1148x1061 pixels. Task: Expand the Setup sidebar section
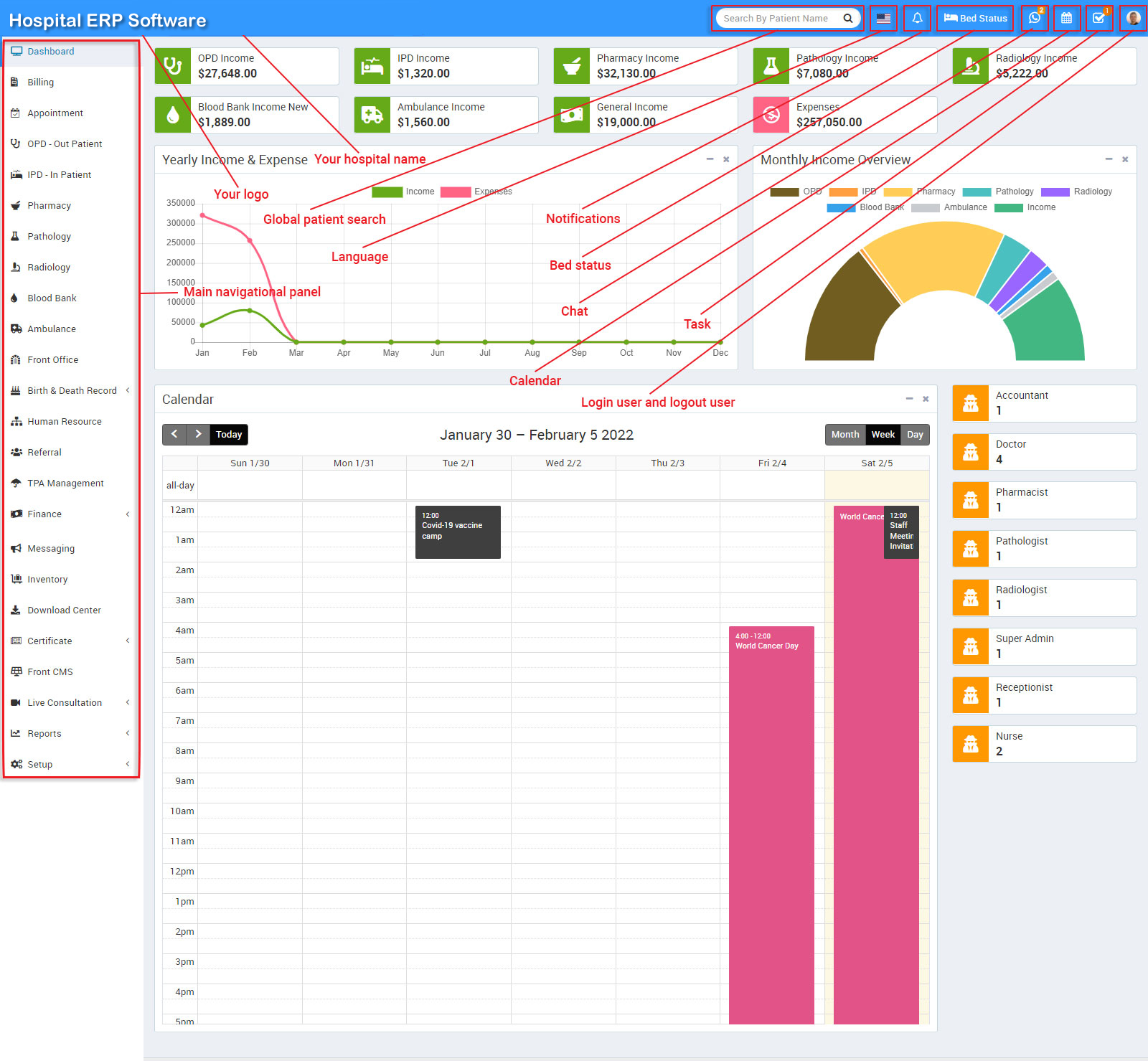(x=39, y=764)
